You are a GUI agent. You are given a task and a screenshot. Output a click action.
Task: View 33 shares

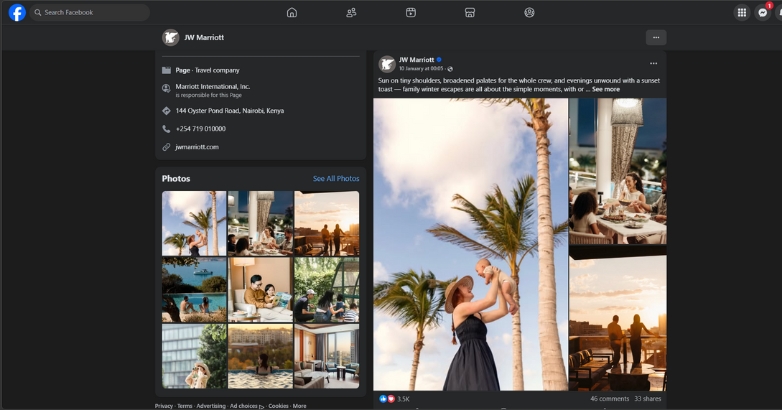tap(647, 399)
